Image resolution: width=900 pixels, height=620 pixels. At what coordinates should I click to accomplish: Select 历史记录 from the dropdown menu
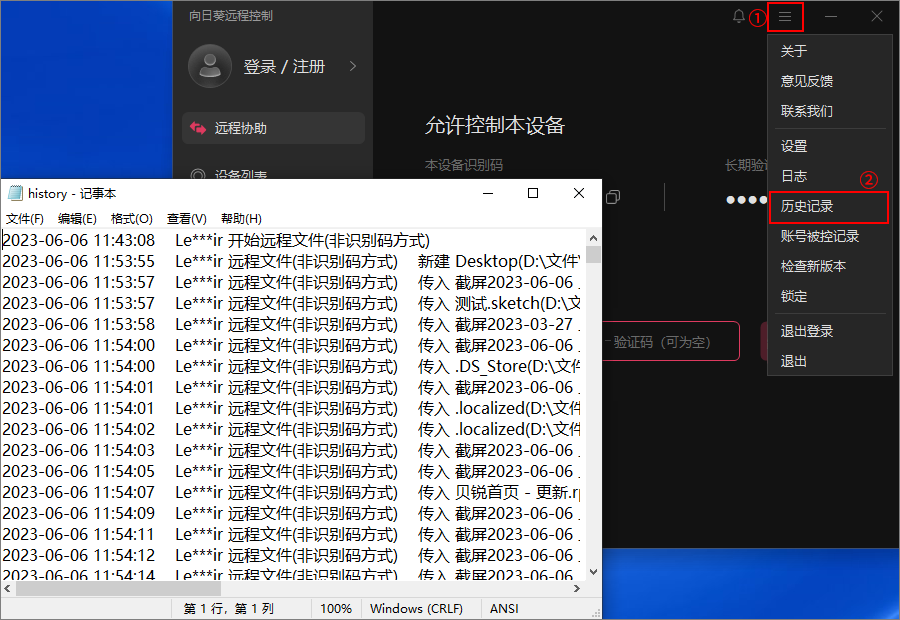(x=807, y=206)
